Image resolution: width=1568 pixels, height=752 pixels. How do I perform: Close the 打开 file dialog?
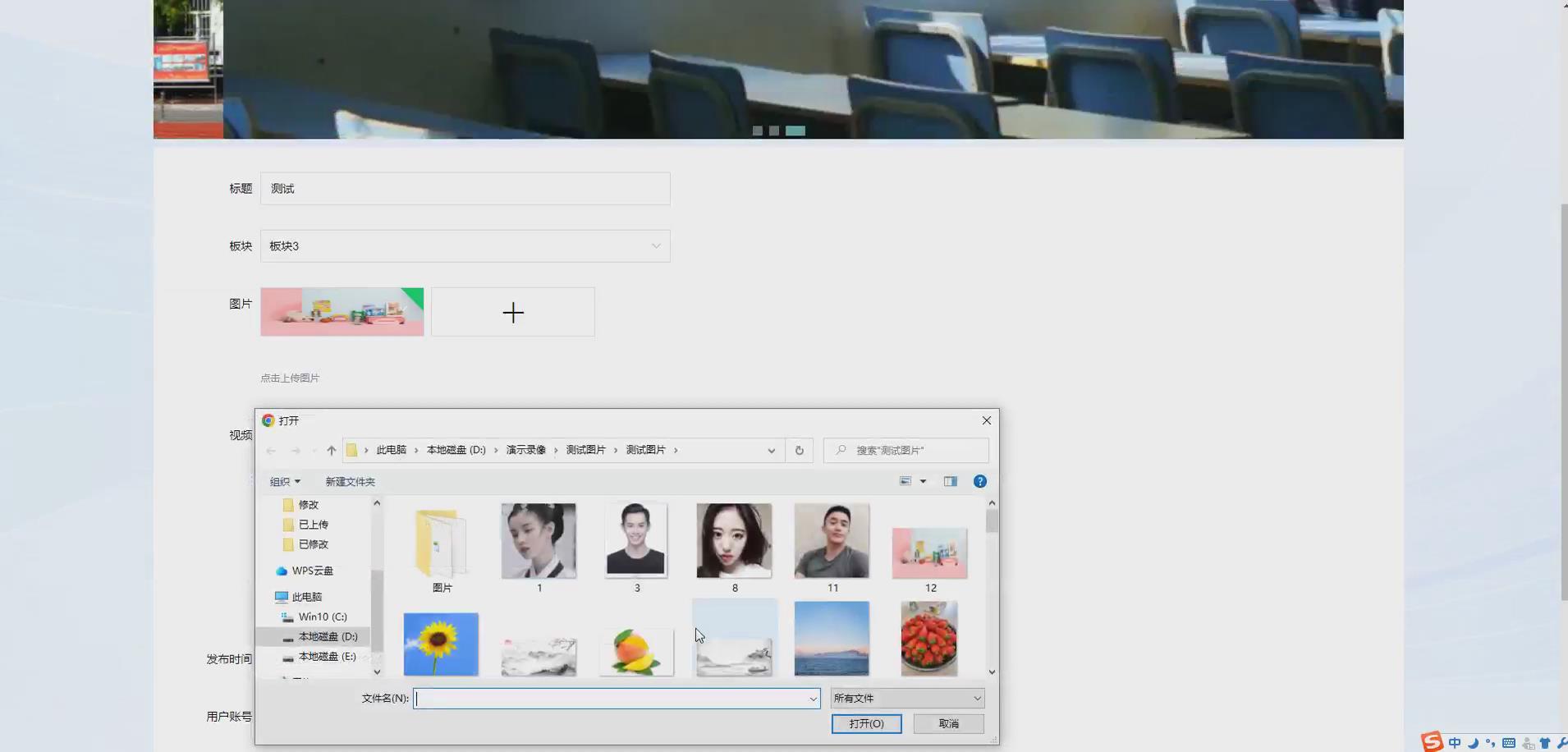[x=987, y=420]
